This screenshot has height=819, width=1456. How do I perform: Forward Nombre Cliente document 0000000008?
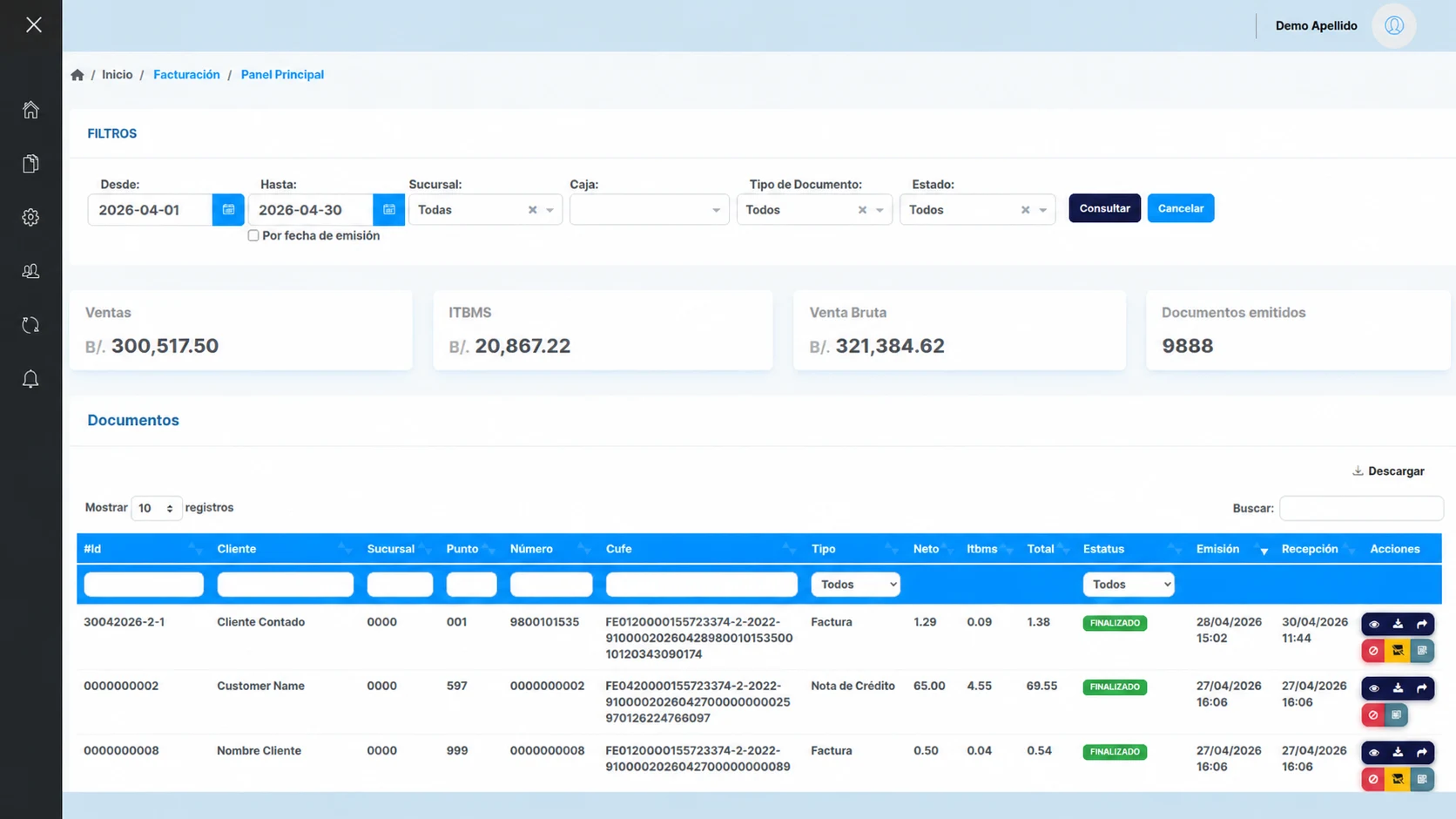[x=1422, y=753]
